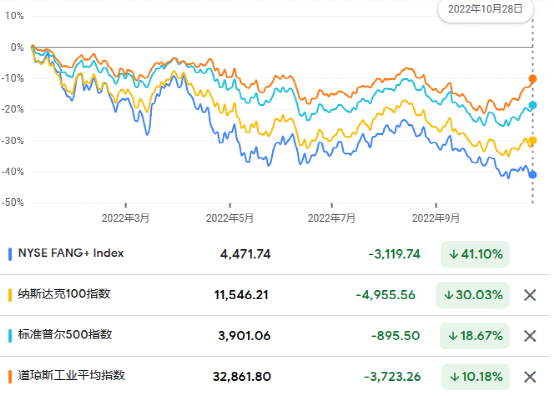The height and width of the screenshot is (396, 554).
Task: Click the blue NYSE FANG+ endpoint dot
Action: click(532, 175)
